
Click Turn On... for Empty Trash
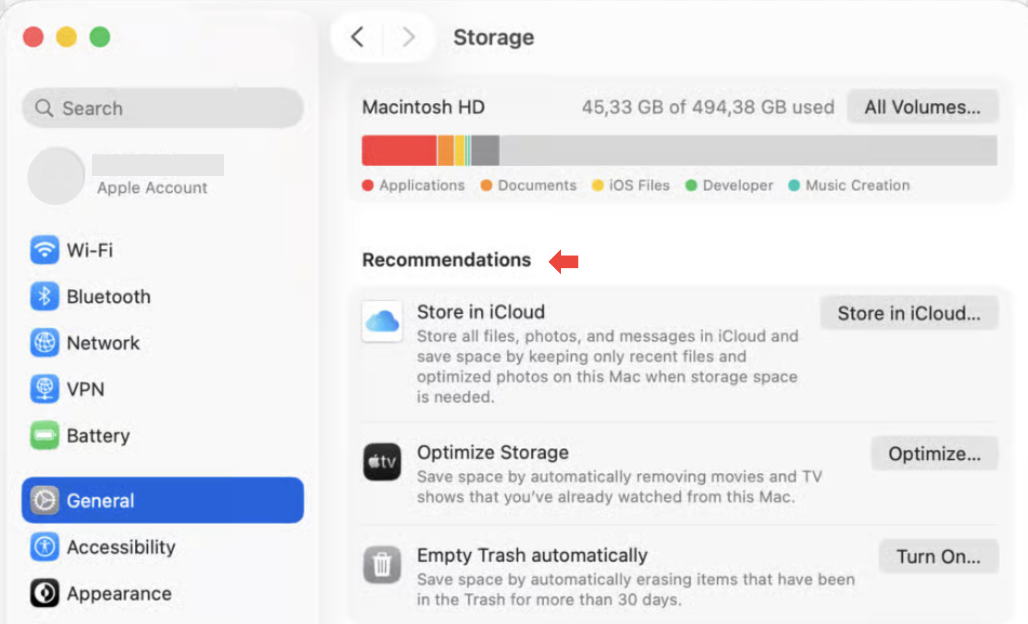point(938,556)
